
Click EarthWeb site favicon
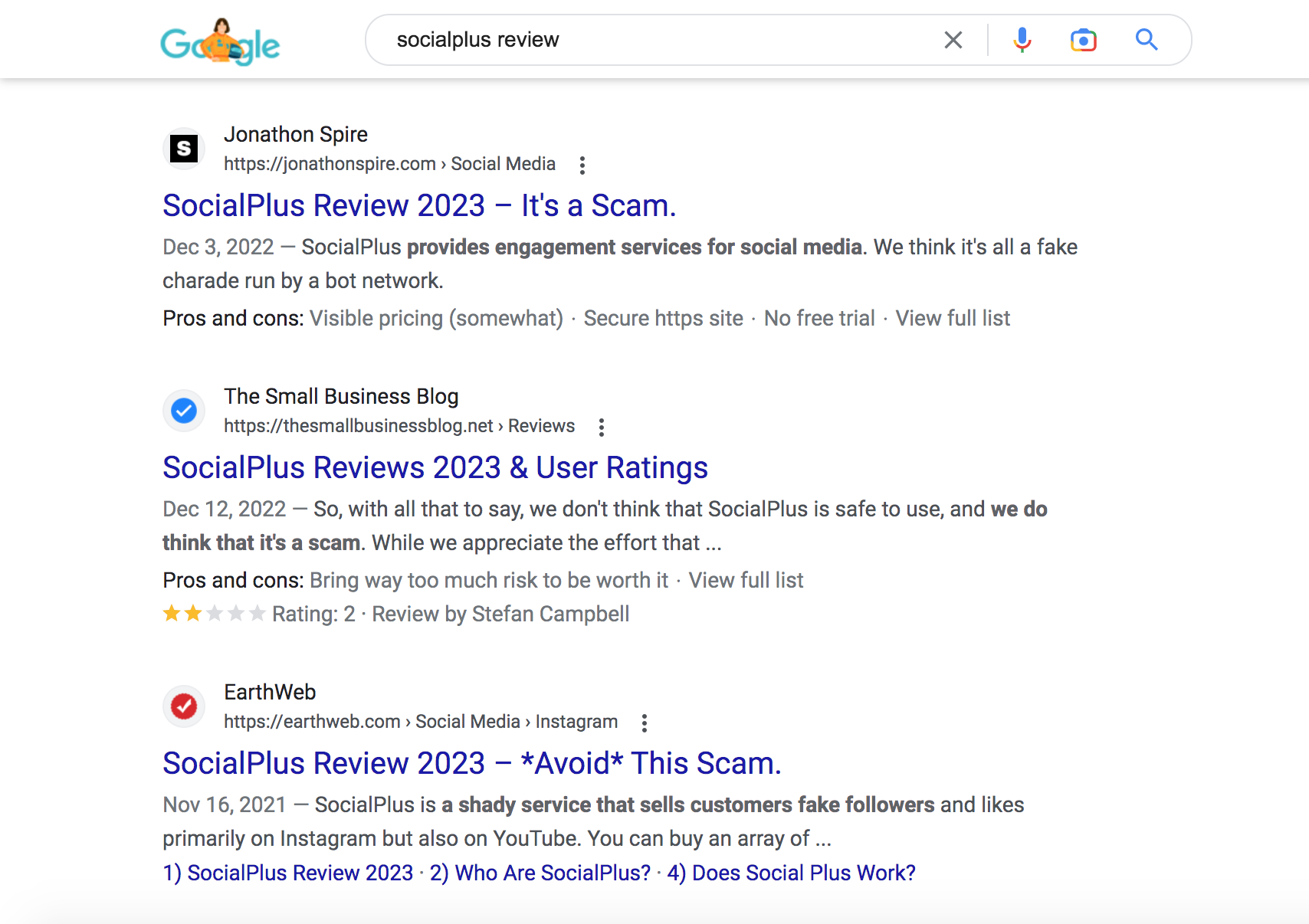184,706
